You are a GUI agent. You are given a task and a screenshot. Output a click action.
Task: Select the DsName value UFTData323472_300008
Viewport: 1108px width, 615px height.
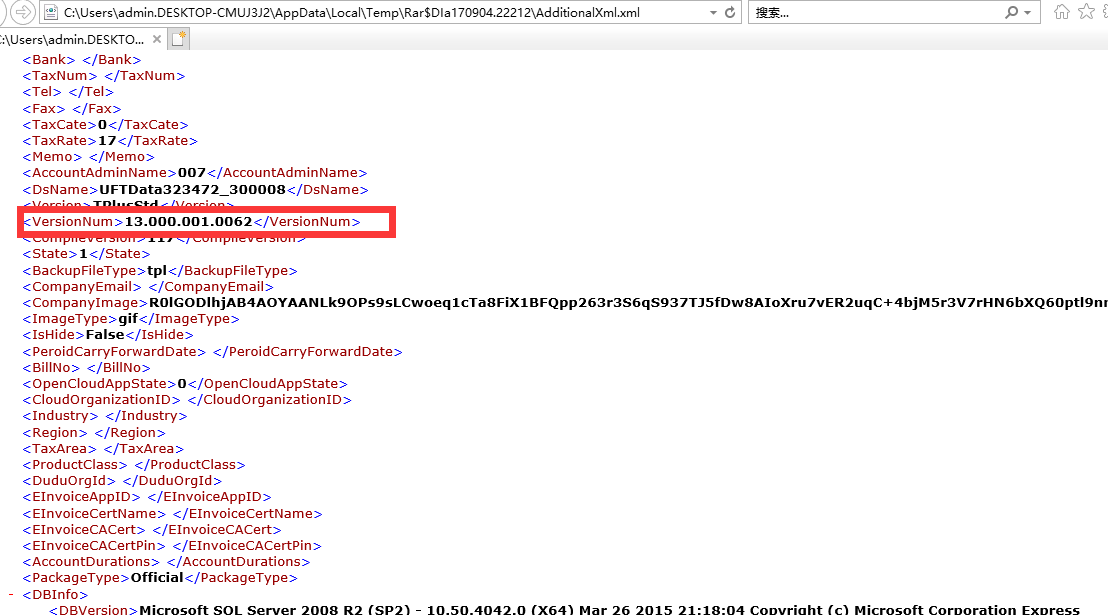pos(192,189)
